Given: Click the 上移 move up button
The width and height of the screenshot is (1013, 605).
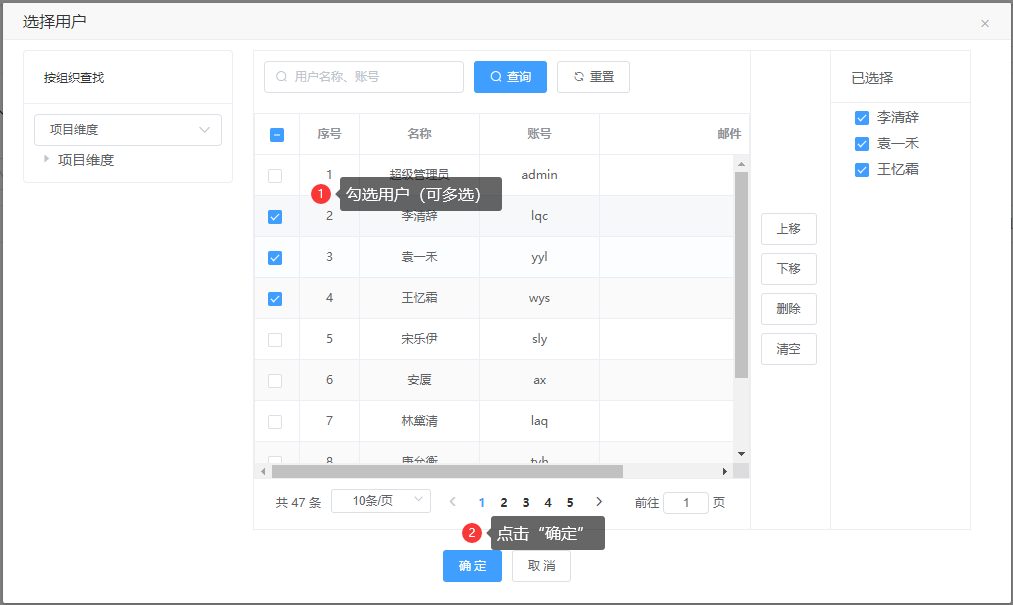Looking at the screenshot, I should coord(788,229).
